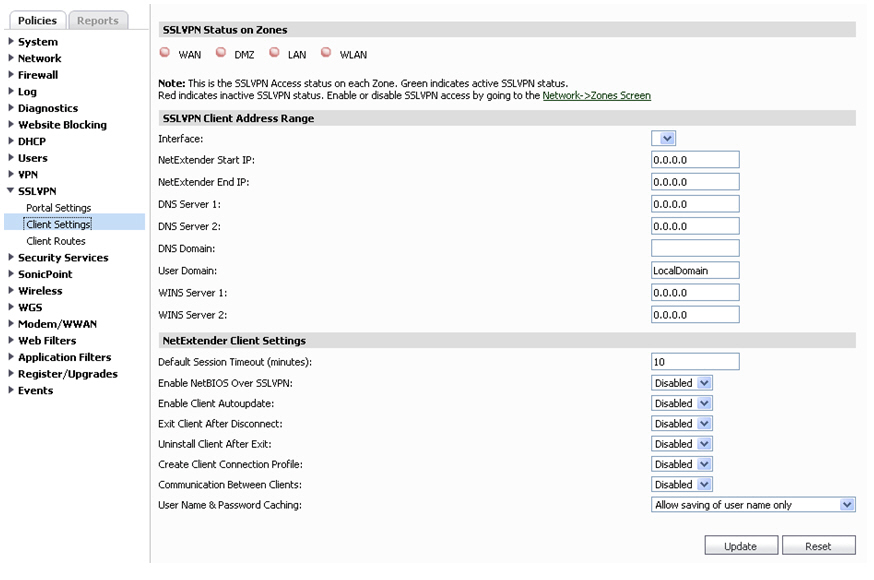Expand the Users menu arrow
The height and width of the screenshot is (580, 874).
point(11,158)
